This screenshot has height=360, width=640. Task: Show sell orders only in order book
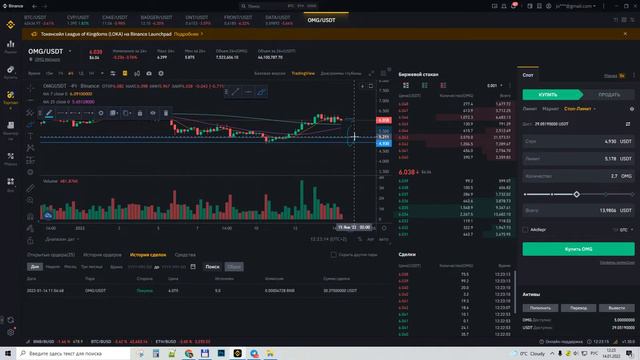443,85
